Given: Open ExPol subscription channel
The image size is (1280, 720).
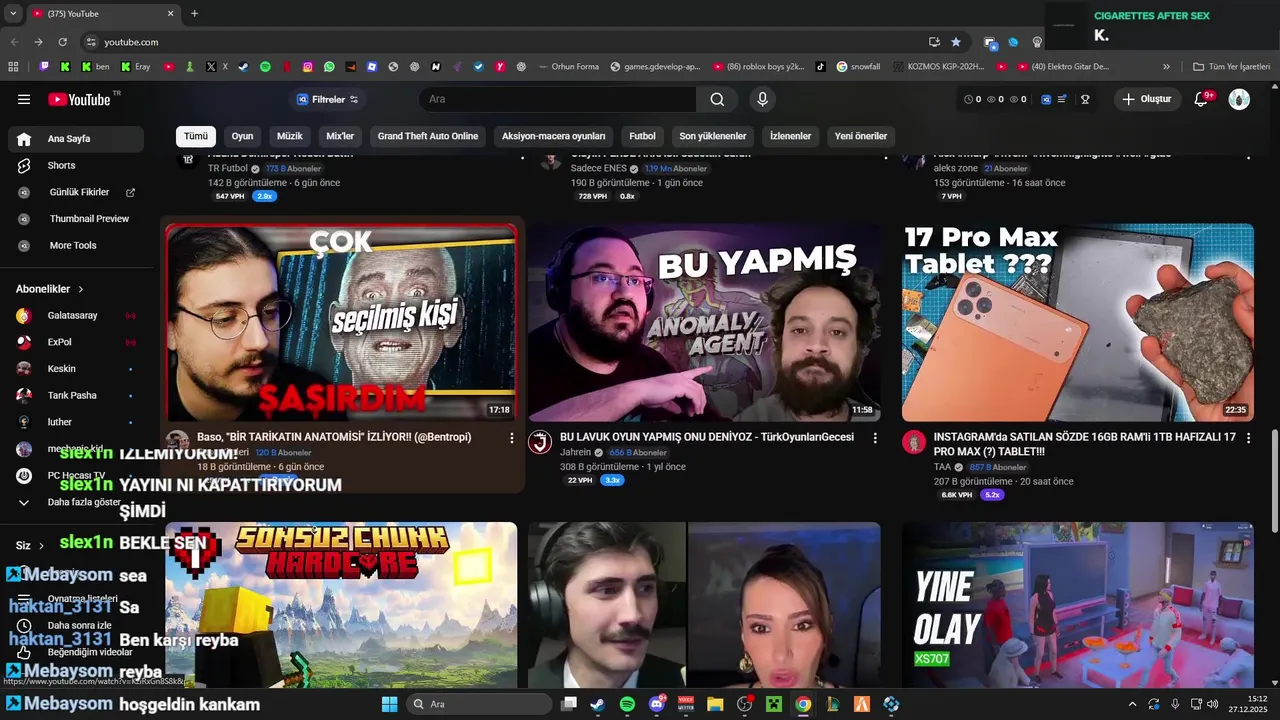Looking at the screenshot, I should pyautogui.click(x=76, y=342).
